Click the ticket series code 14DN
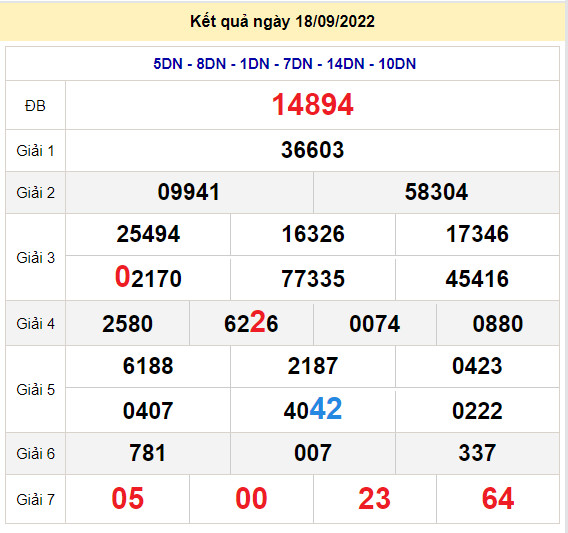This screenshot has width=568, height=533. [x=345, y=64]
